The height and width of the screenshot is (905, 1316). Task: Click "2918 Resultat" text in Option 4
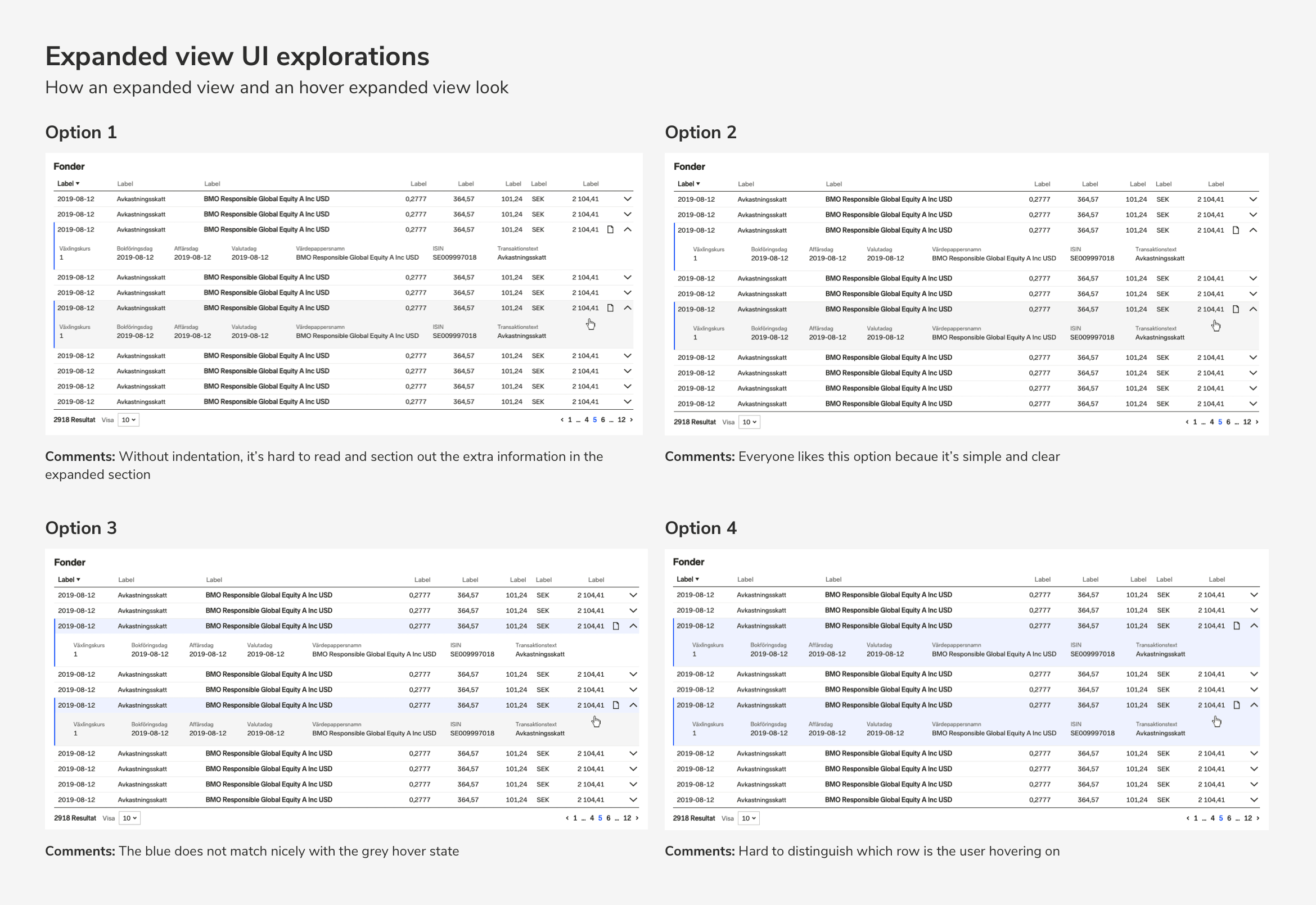pyautogui.click(x=694, y=818)
